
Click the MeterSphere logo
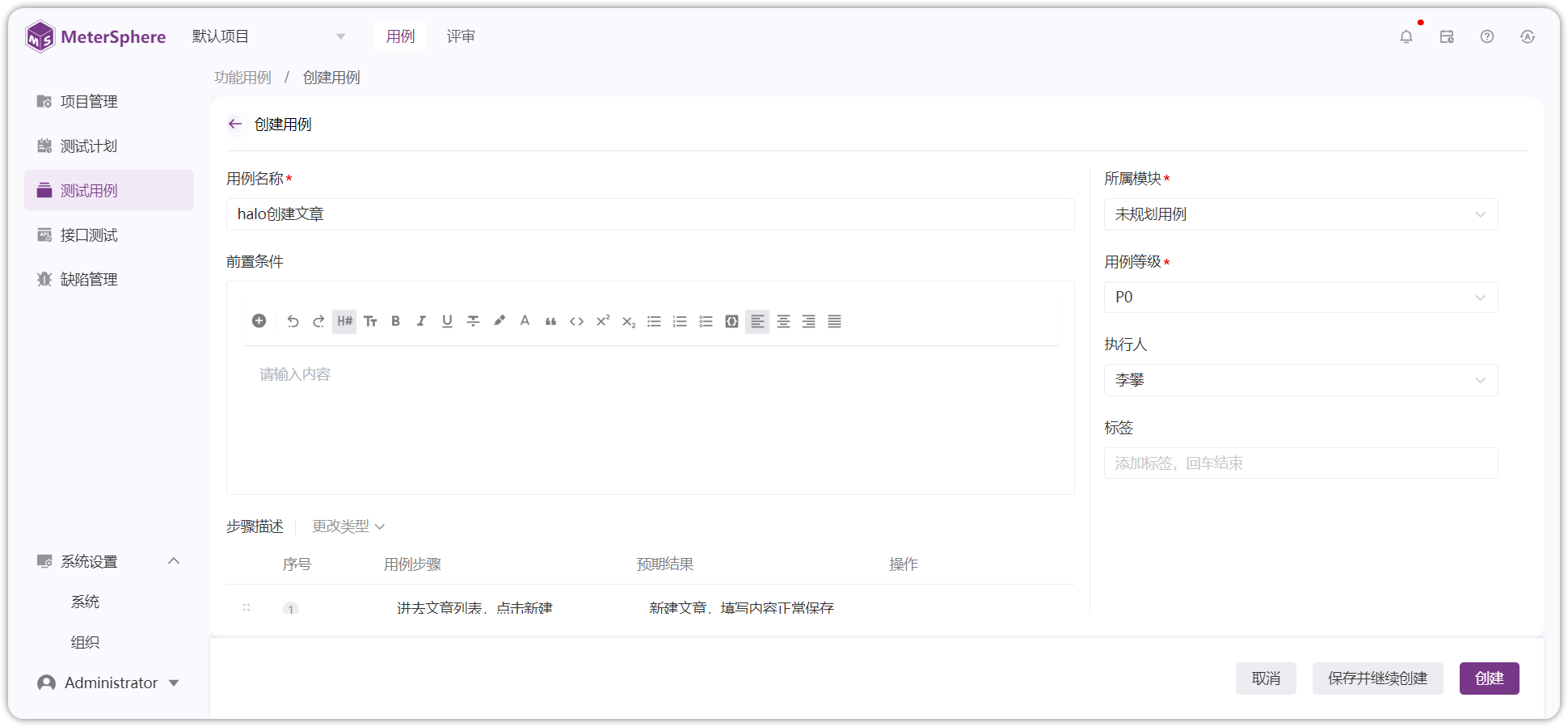pyautogui.click(x=95, y=36)
